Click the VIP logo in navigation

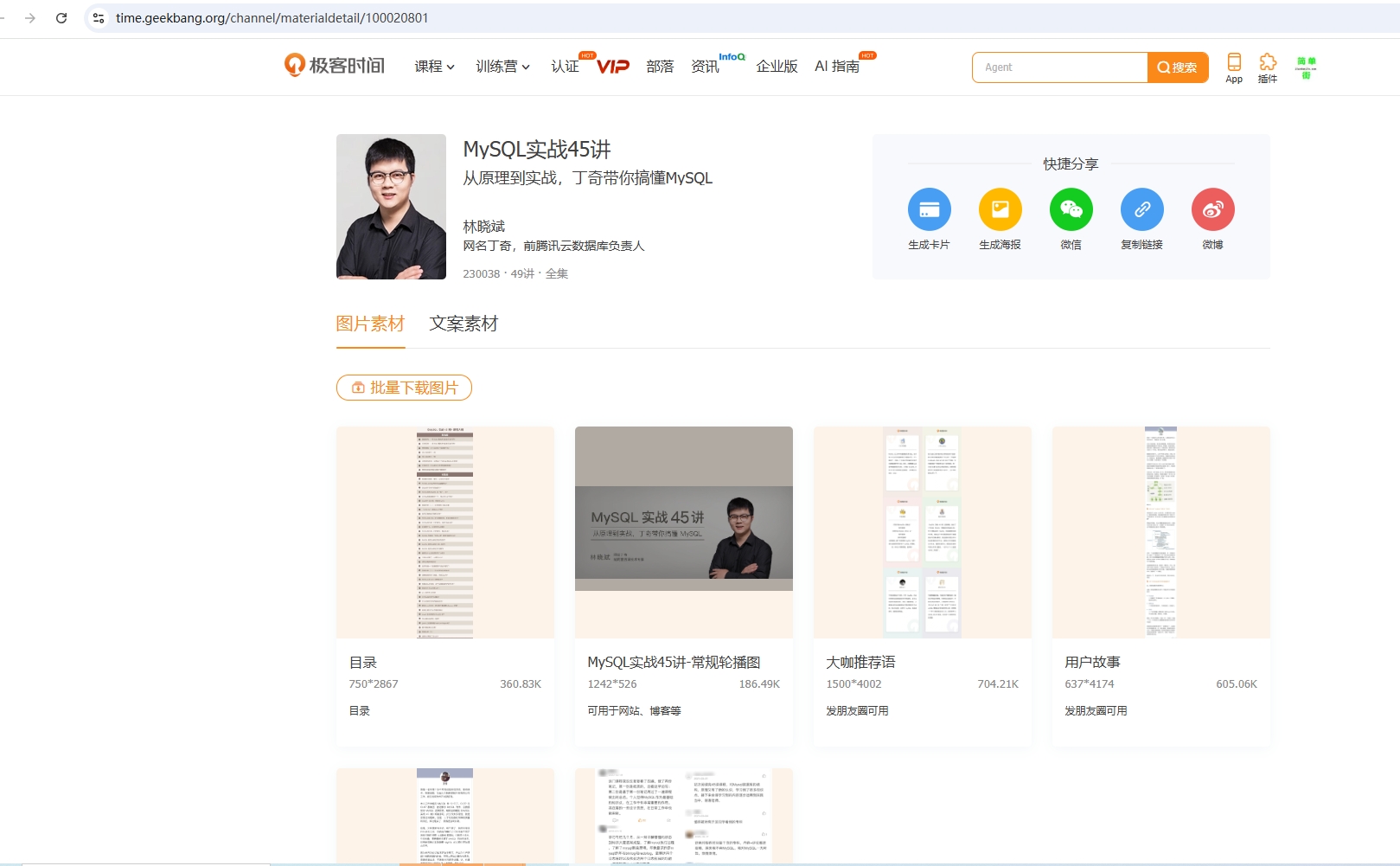[x=612, y=67]
